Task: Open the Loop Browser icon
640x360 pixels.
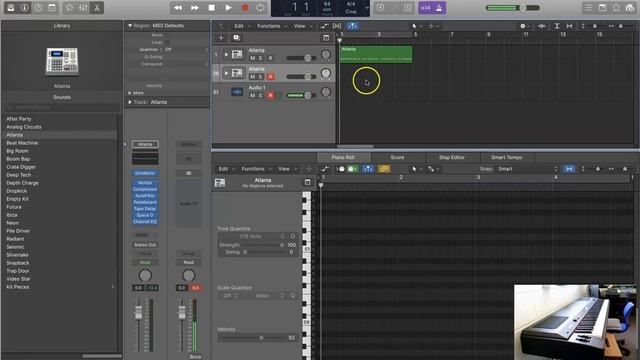Action: coord(616,8)
